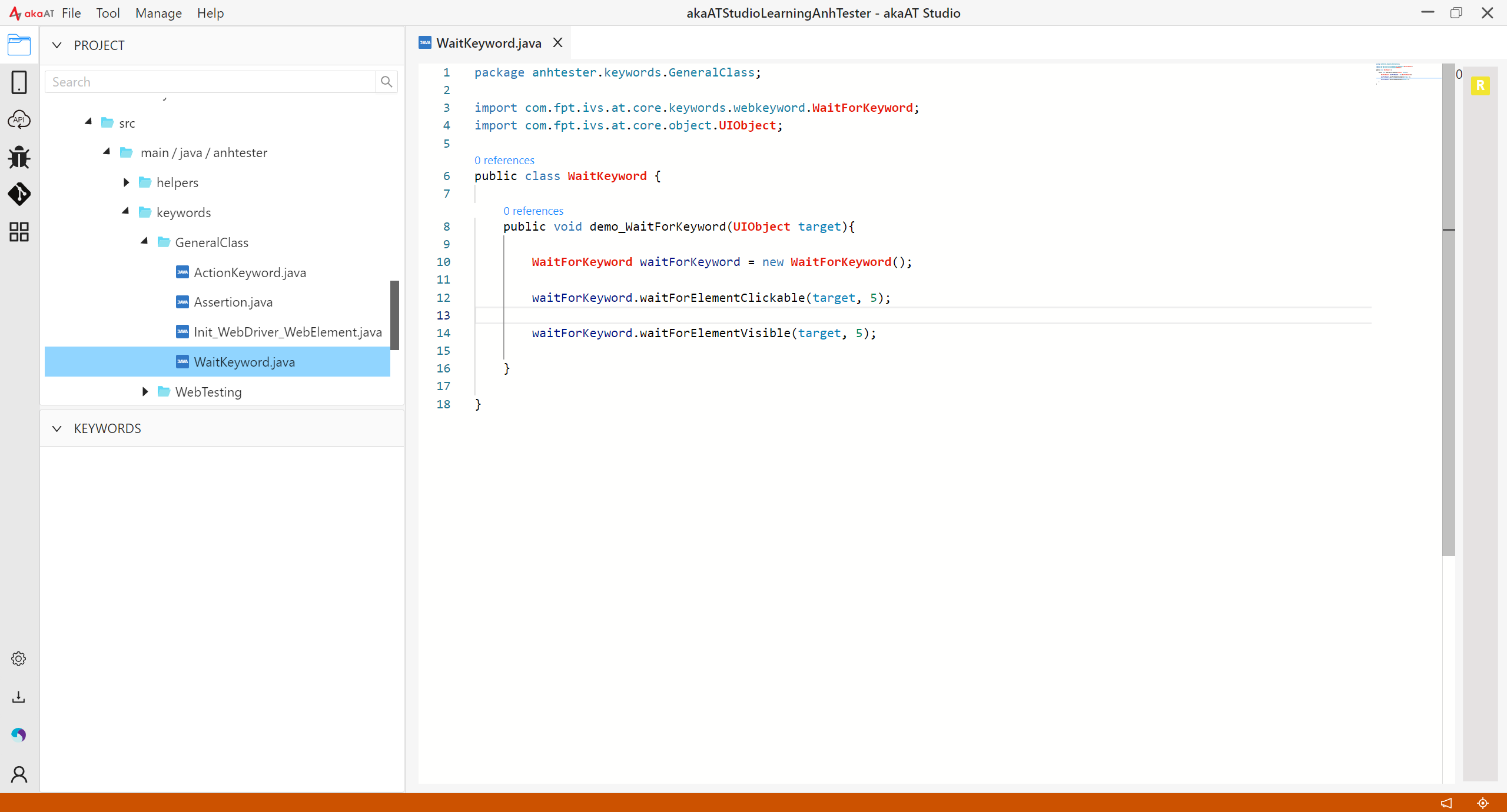
Task: Click the helpers folder icon
Action: pos(145,182)
